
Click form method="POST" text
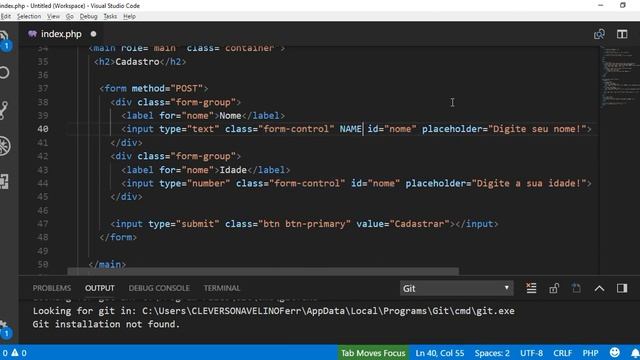(x=154, y=89)
